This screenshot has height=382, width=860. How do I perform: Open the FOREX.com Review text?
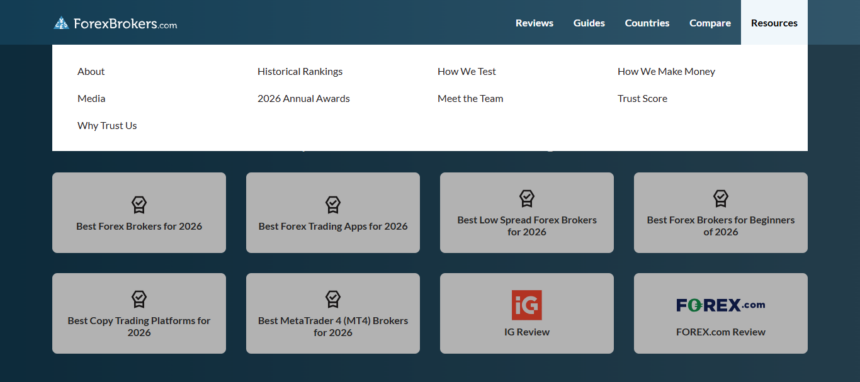[721, 332]
